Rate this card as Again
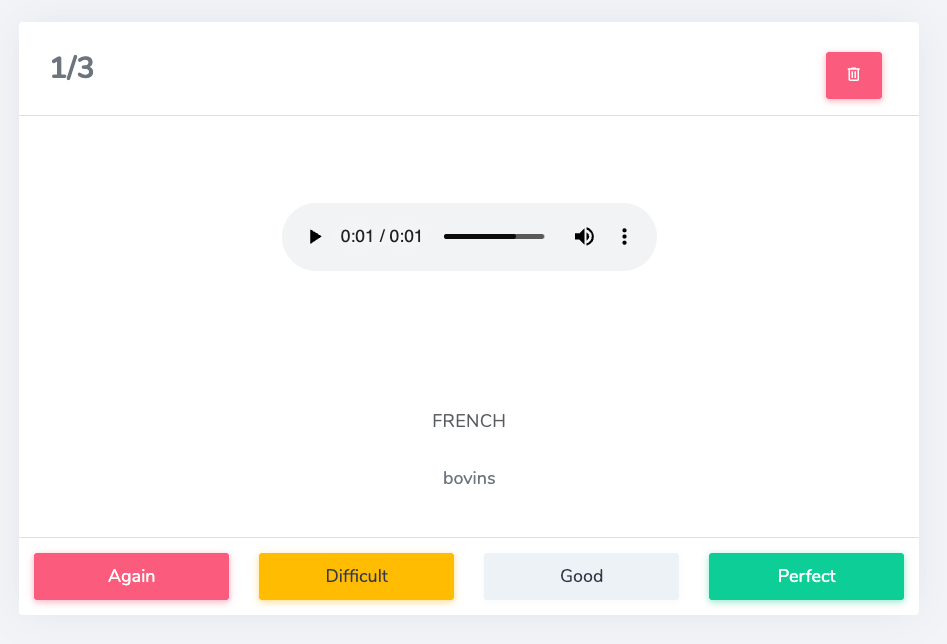This screenshot has width=947, height=644. tap(131, 576)
